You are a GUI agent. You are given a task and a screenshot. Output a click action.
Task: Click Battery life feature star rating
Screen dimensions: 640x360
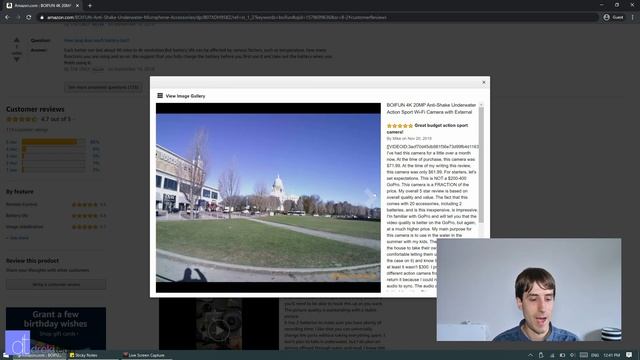pos(85,216)
